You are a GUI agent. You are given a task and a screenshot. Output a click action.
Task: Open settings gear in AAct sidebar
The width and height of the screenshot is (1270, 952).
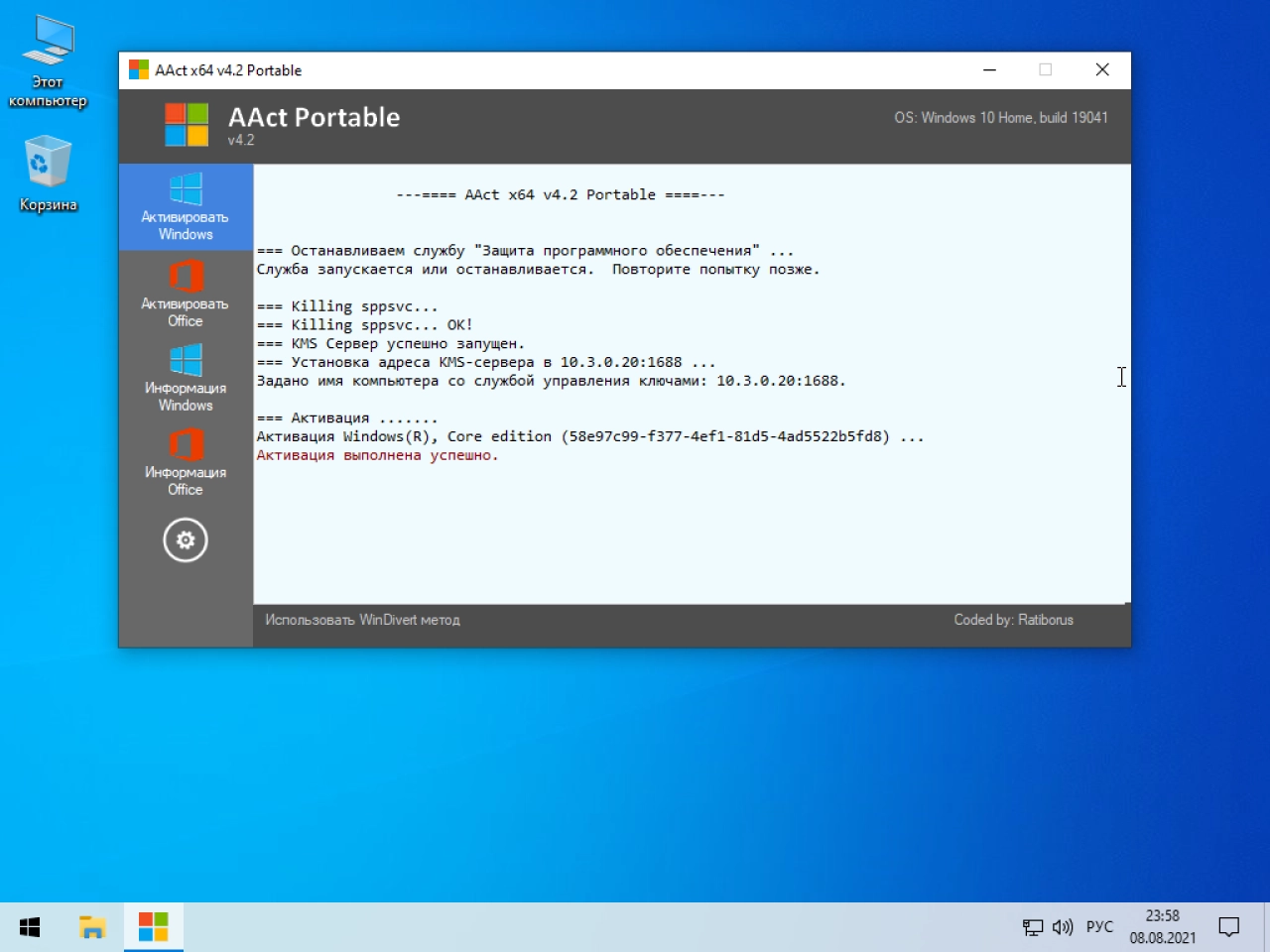point(186,540)
